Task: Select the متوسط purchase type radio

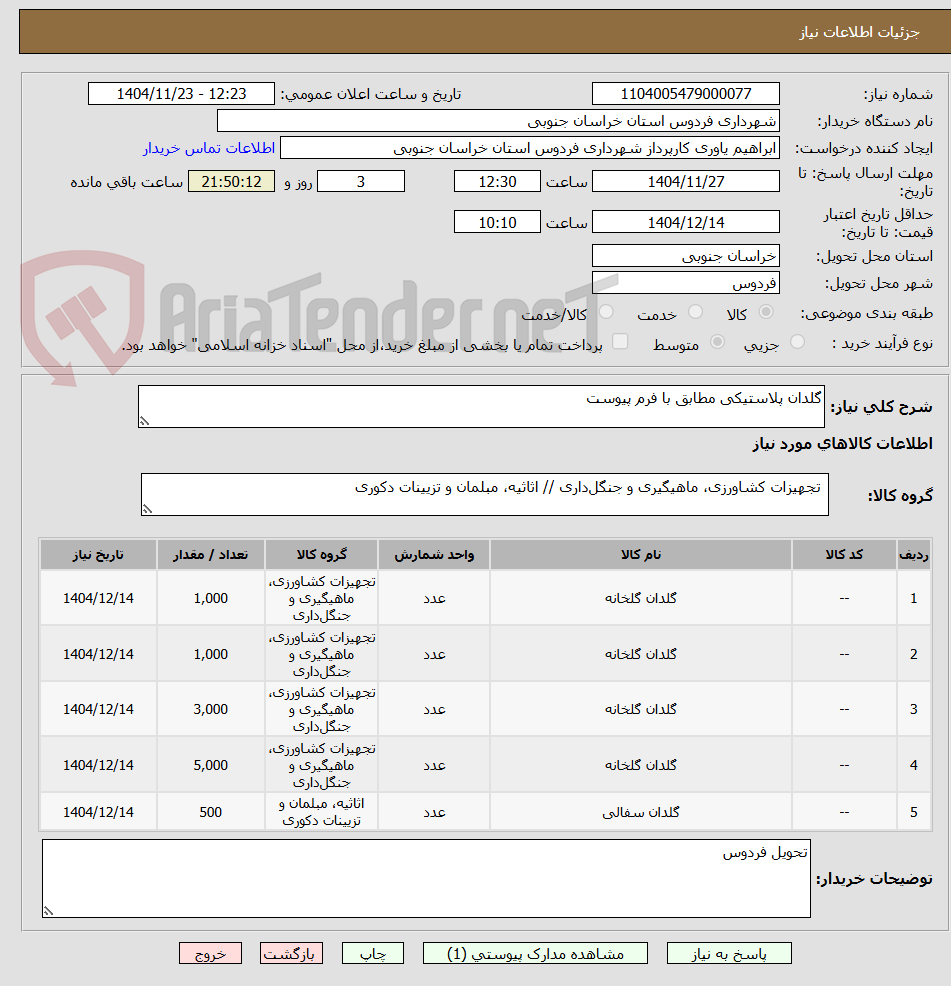Action: click(x=717, y=342)
